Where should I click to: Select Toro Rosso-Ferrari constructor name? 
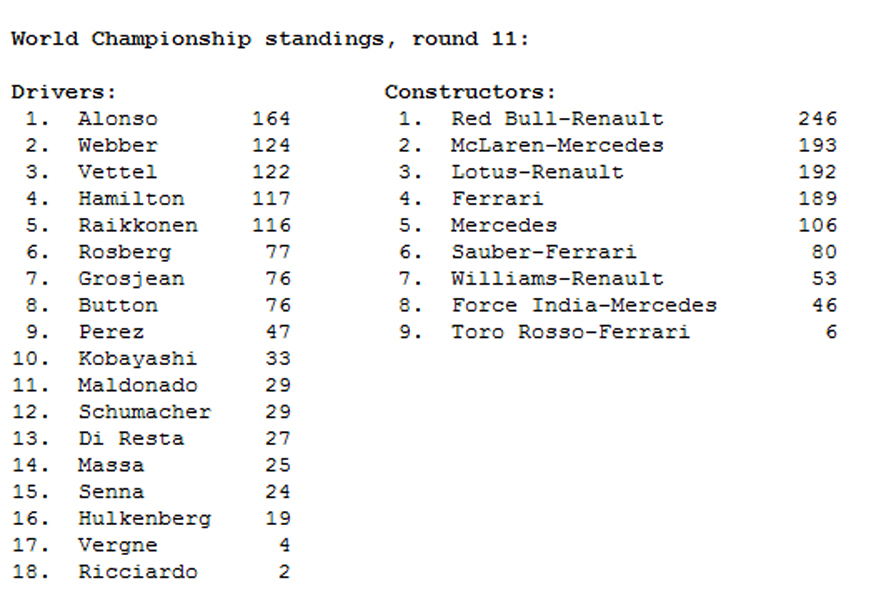(x=571, y=332)
